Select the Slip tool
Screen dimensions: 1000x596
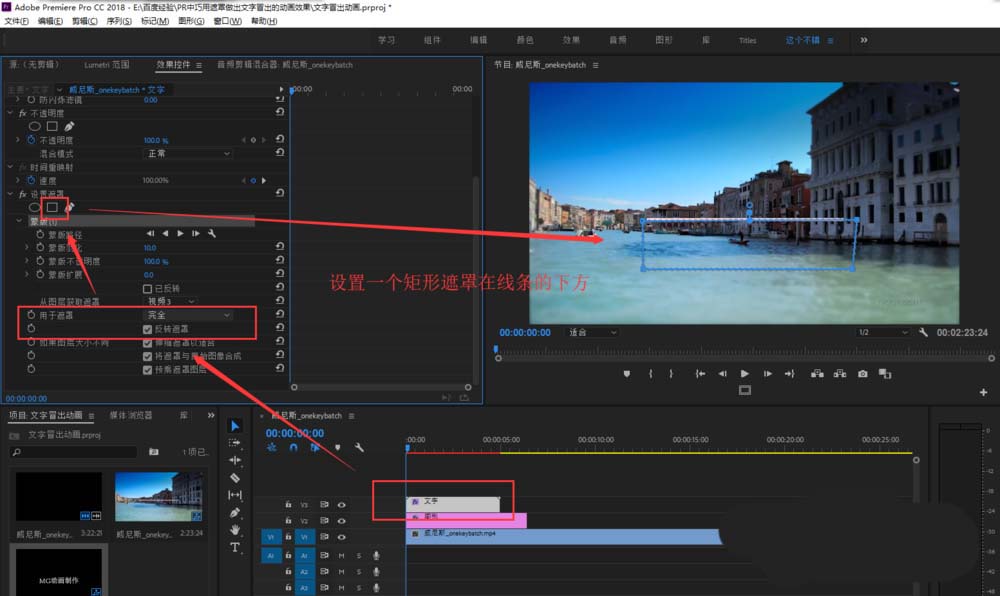[x=235, y=495]
